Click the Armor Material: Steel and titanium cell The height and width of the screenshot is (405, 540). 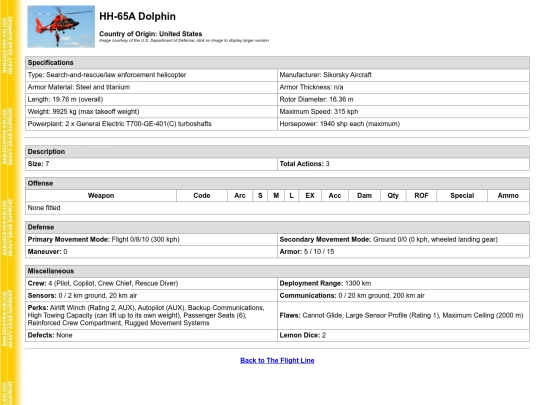tap(151, 87)
